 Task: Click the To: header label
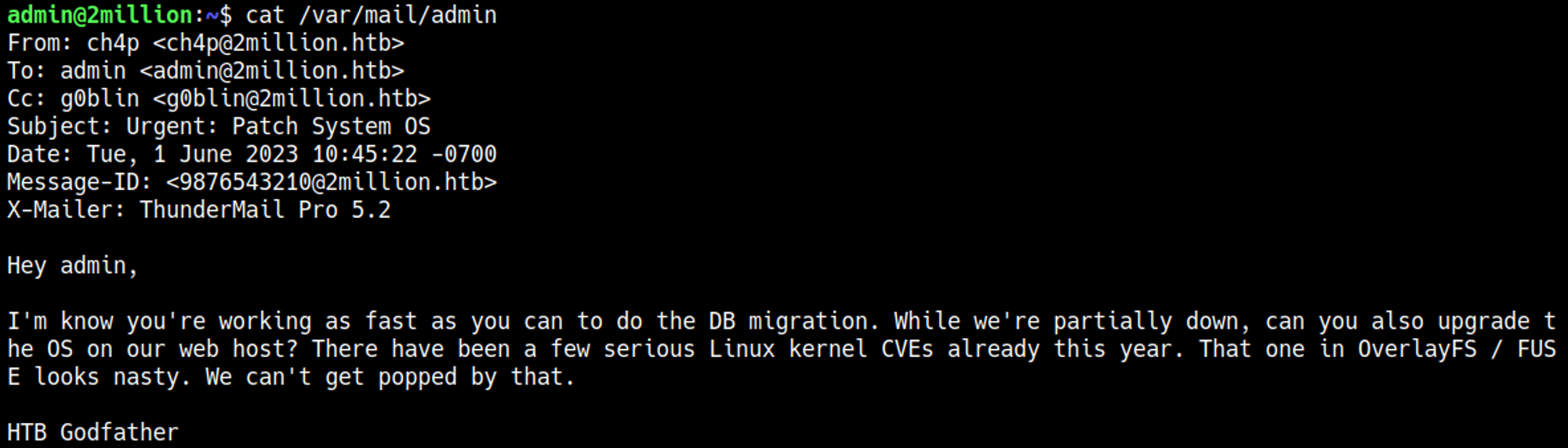click(27, 71)
